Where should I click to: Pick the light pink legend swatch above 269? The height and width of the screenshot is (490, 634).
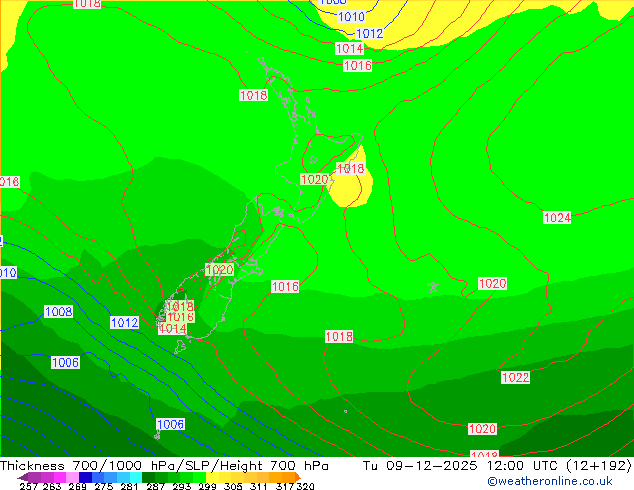pos(72,477)
